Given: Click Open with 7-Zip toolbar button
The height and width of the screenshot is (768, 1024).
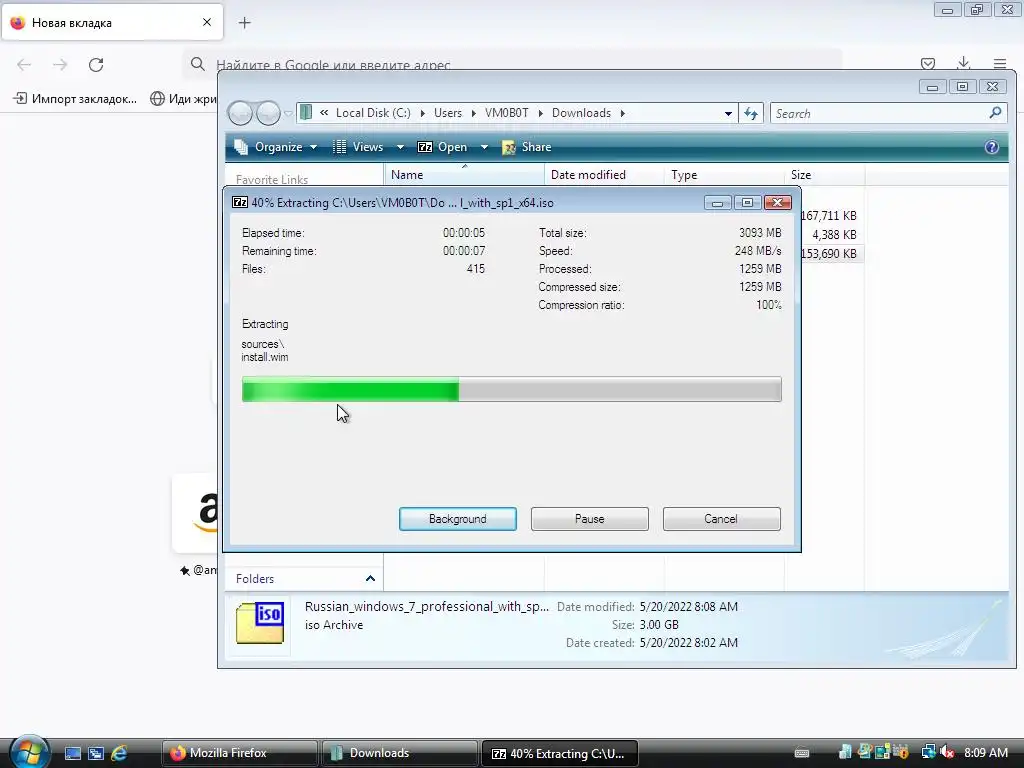Looking at the screenshot, I should pyautogui.click(x=443, y=147).
